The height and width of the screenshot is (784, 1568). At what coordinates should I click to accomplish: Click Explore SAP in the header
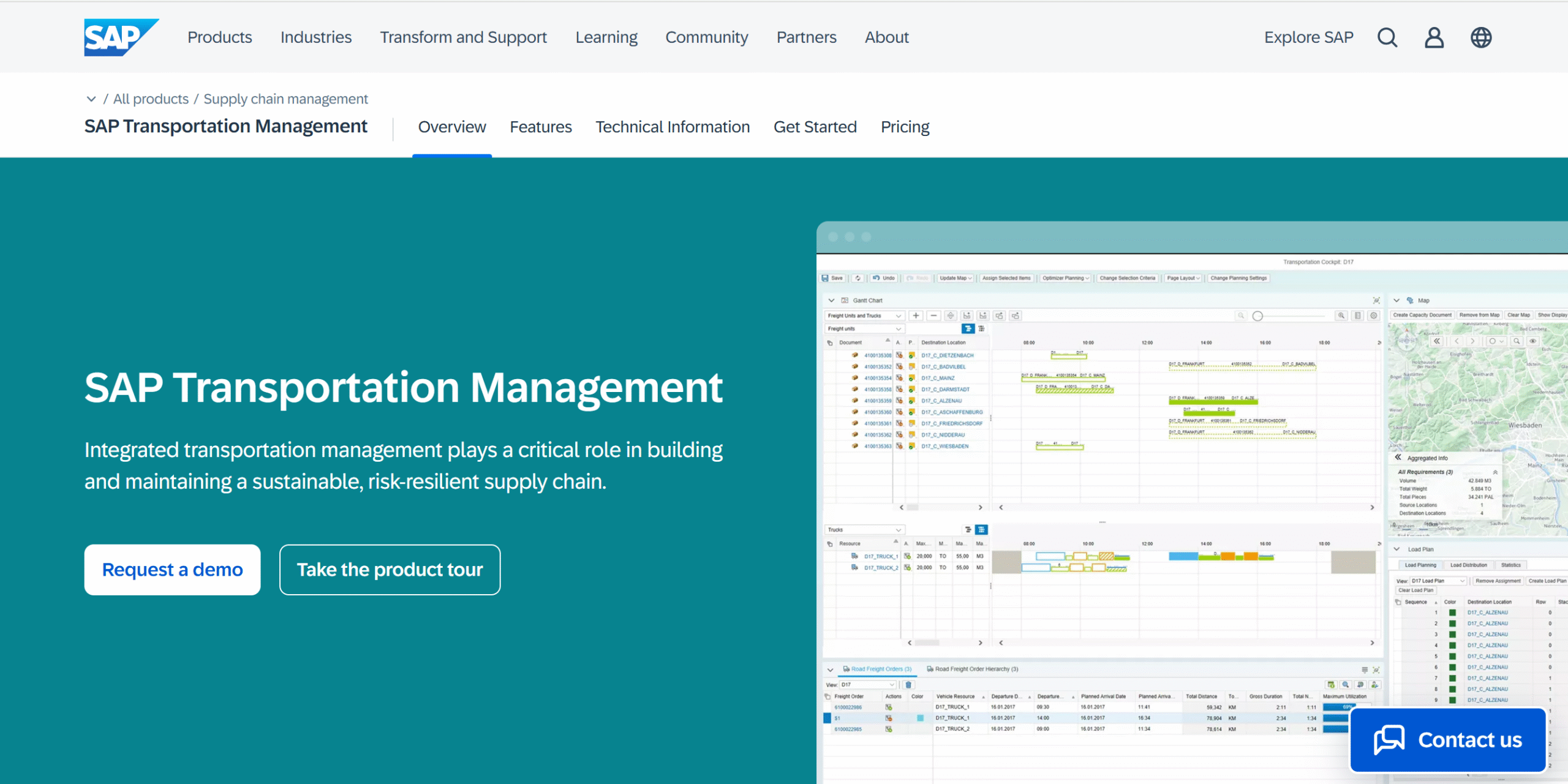1309,37
